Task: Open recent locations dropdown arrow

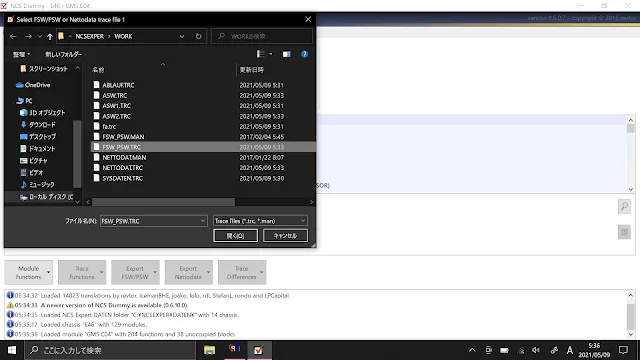Action: [x=40, y=36]
